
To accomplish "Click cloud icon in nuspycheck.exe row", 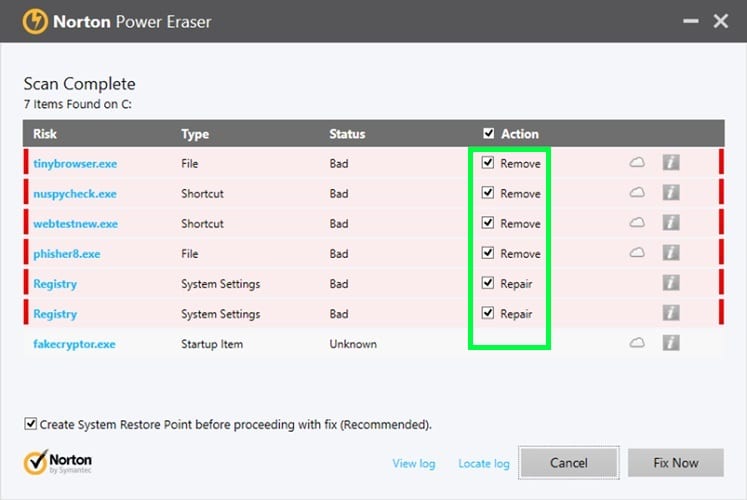I will click(x=637, y=193).
